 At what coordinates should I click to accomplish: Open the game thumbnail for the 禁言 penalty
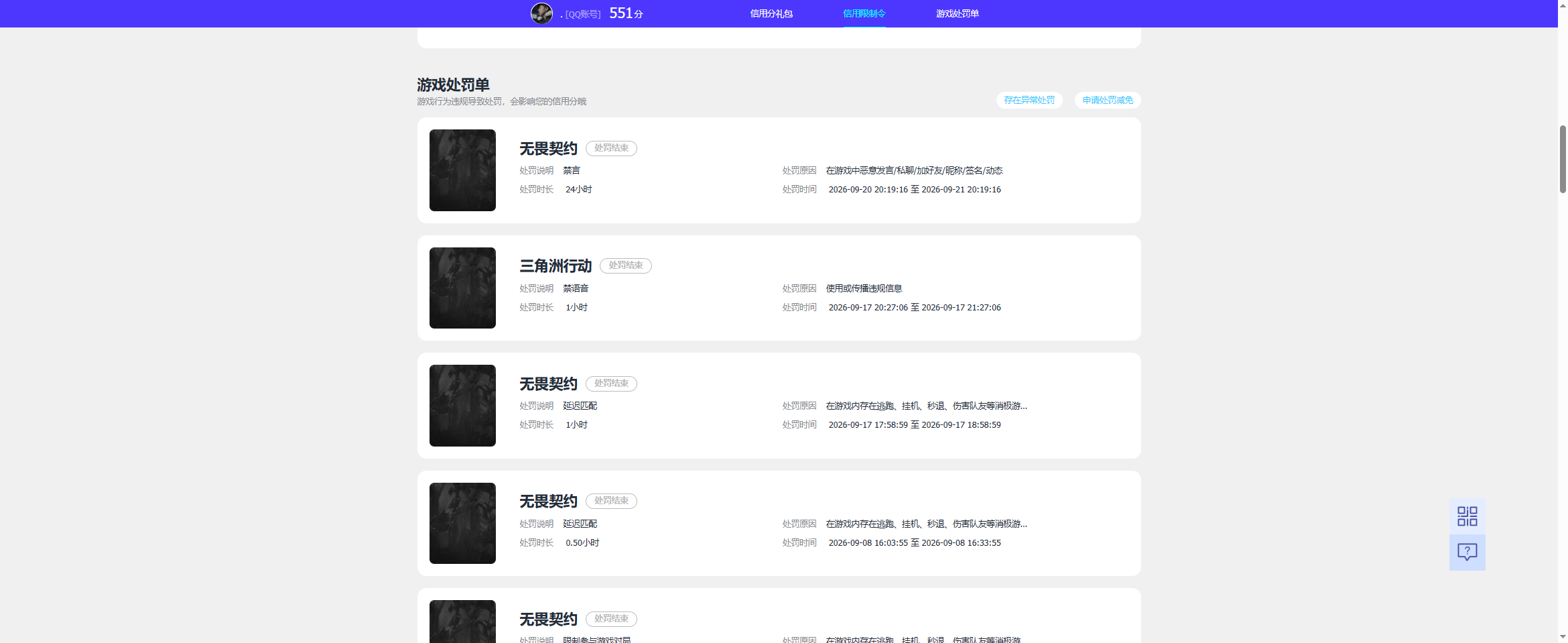click(462, 170)
